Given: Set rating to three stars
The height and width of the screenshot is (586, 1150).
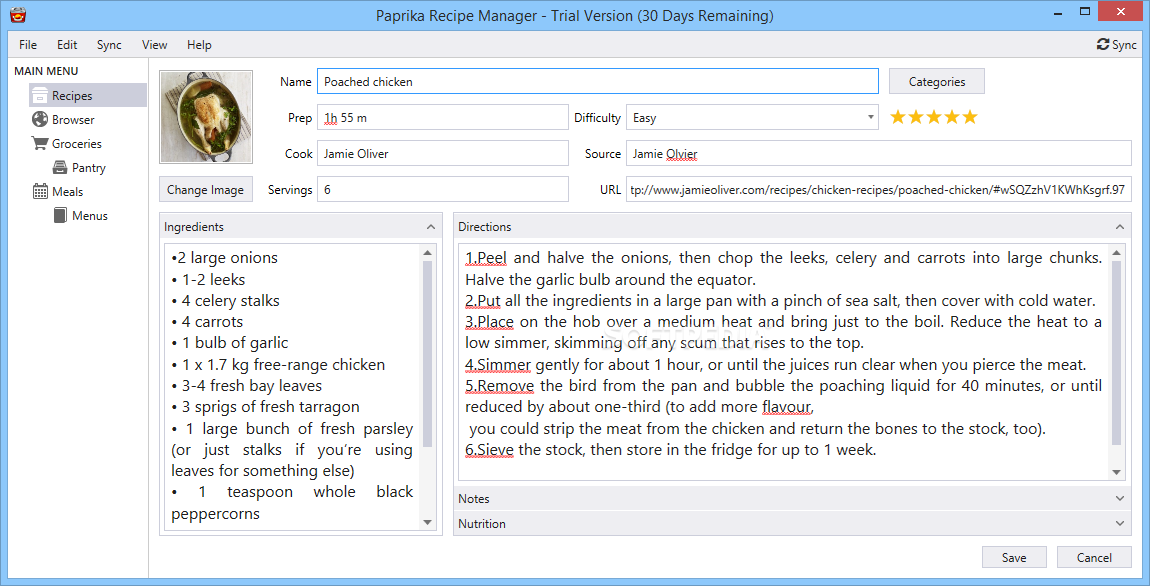Looking at the screenshot, I should (x=934, y=117).
